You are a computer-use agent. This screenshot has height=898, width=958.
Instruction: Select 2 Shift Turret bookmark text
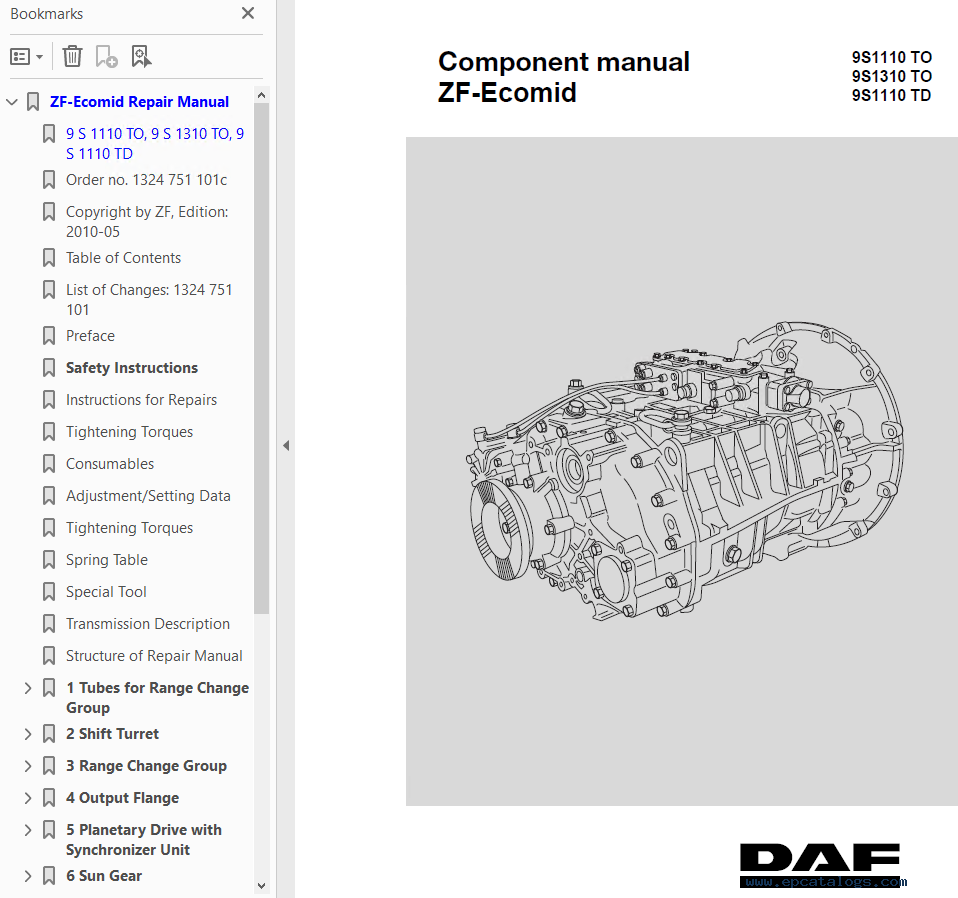[x=112, y=734]
